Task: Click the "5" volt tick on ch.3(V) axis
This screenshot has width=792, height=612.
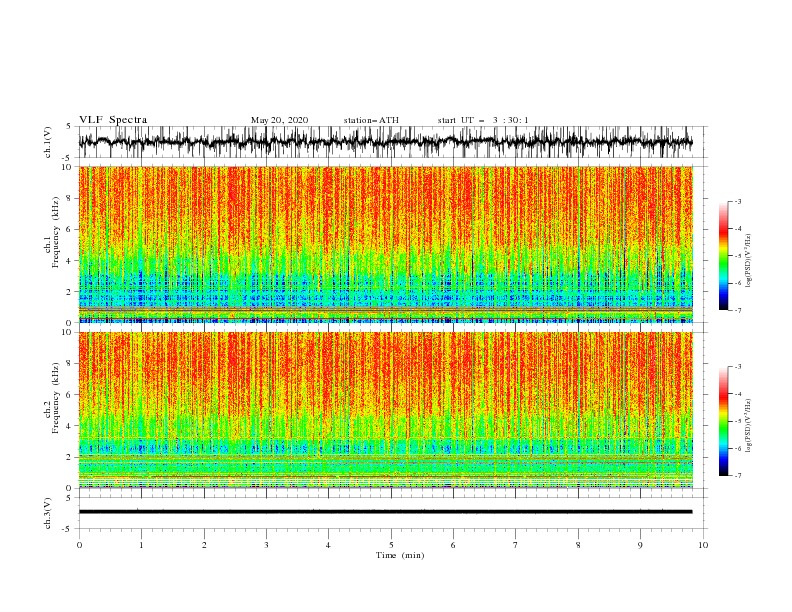Action: point(70,498)
